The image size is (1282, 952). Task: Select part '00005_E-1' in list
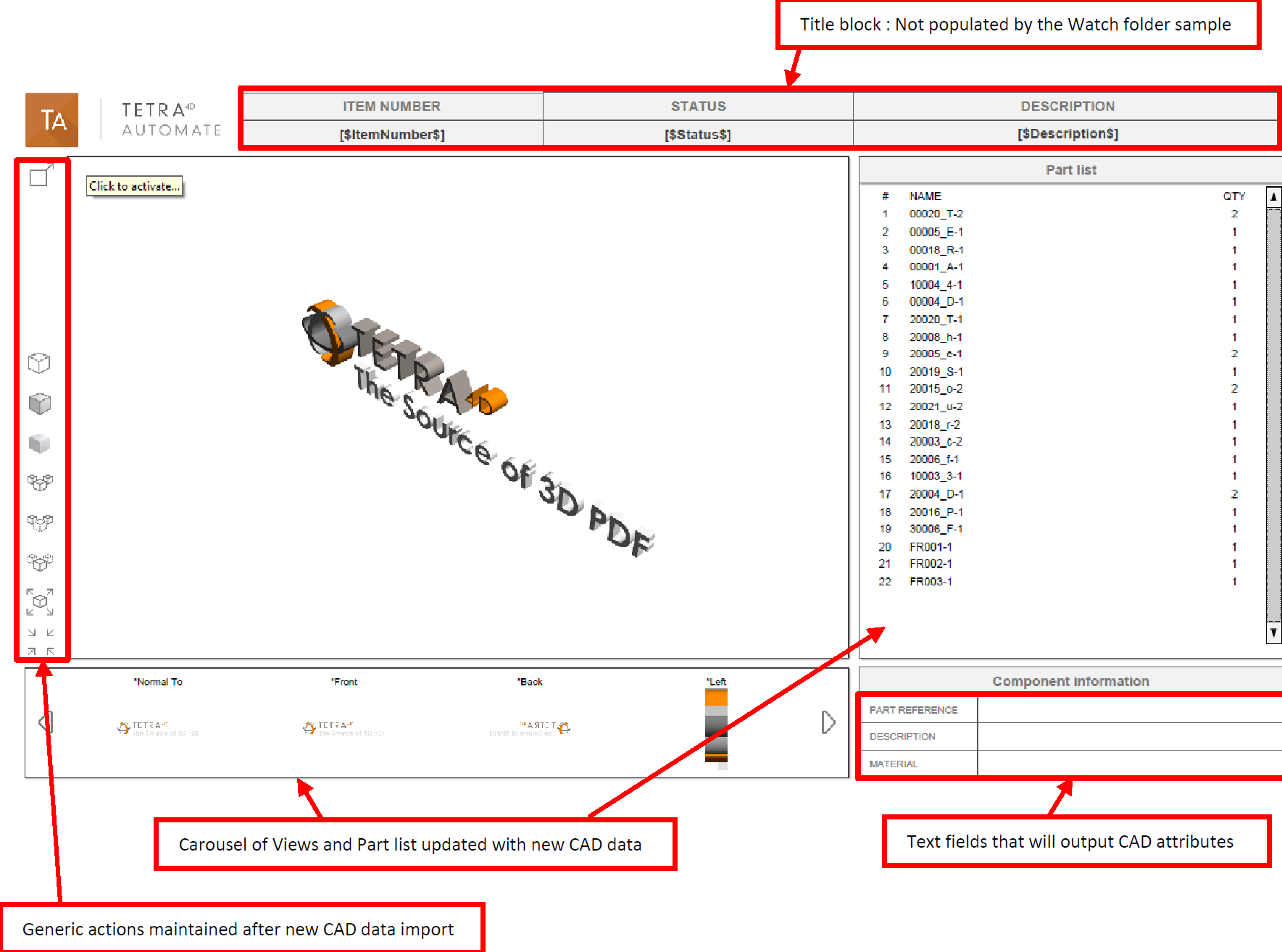936,232
